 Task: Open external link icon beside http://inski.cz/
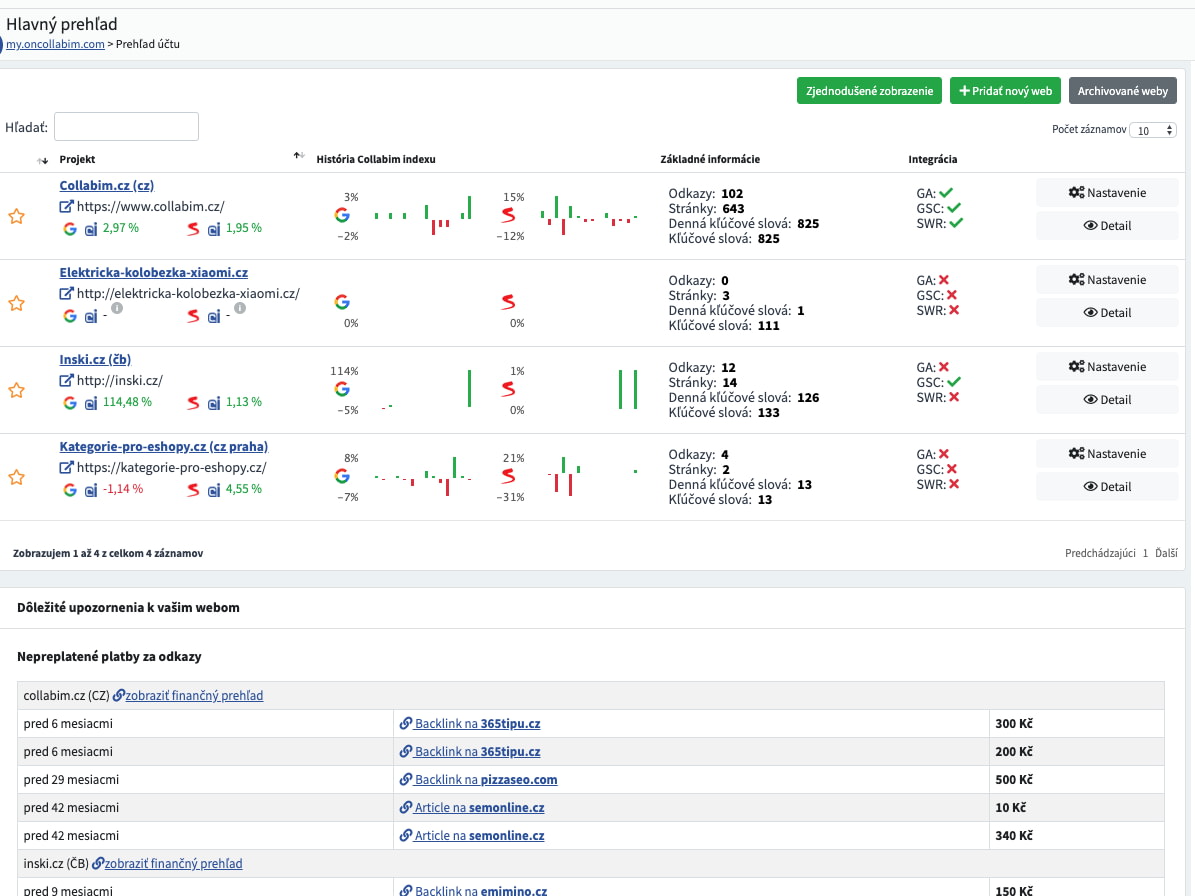click(66, 380)
